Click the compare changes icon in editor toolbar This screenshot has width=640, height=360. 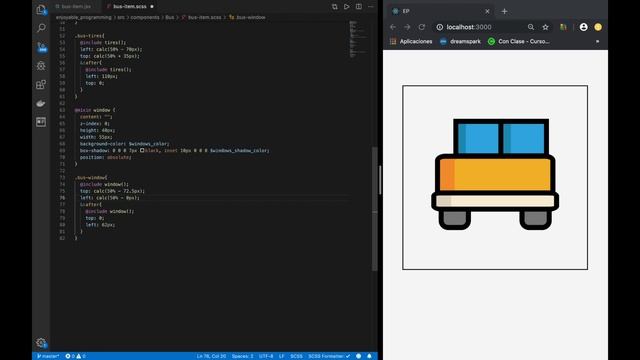pos(335,7)
